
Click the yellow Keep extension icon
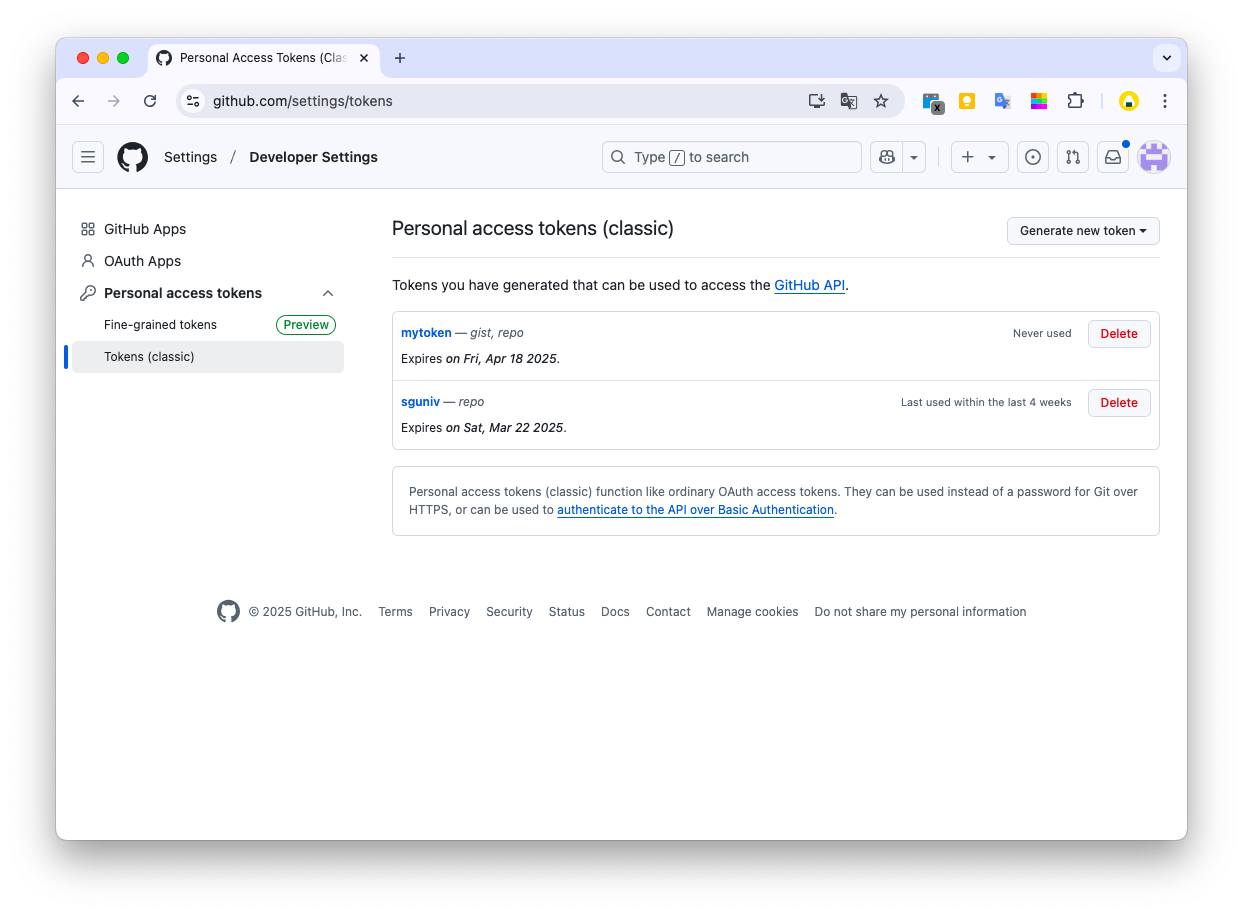click(x=967, y=101)
